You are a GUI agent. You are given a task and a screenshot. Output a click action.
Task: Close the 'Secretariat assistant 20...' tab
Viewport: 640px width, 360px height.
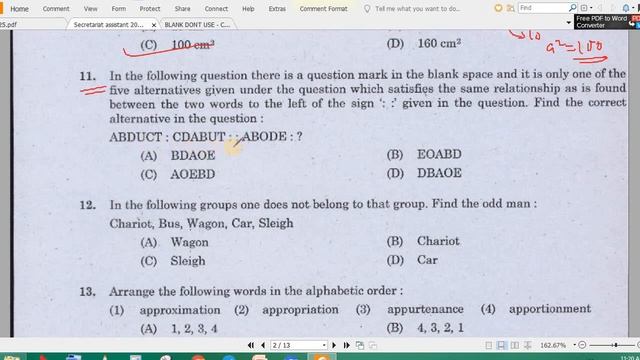154,25
